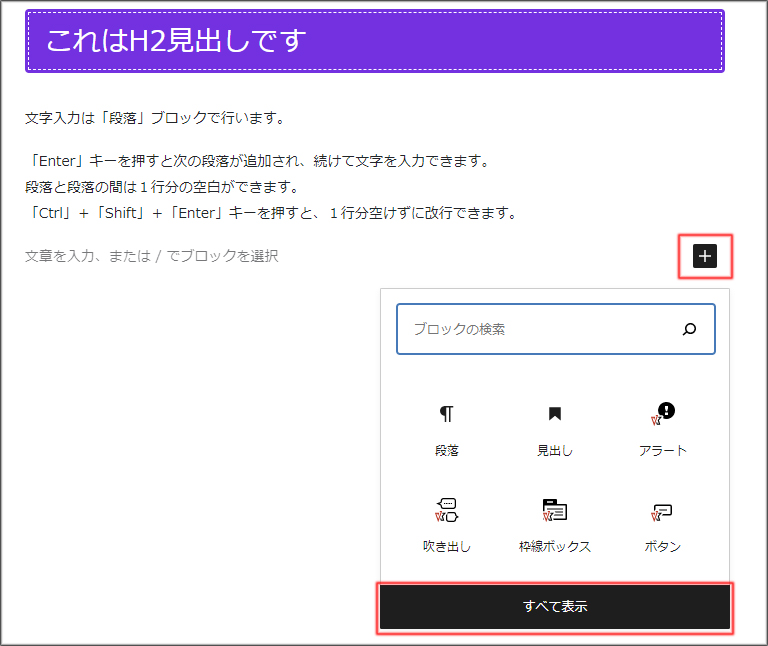This screenshot has height=646, width=768.
Task: Click the paragraph starting with 文字入力は
Action: click(156, 118)
